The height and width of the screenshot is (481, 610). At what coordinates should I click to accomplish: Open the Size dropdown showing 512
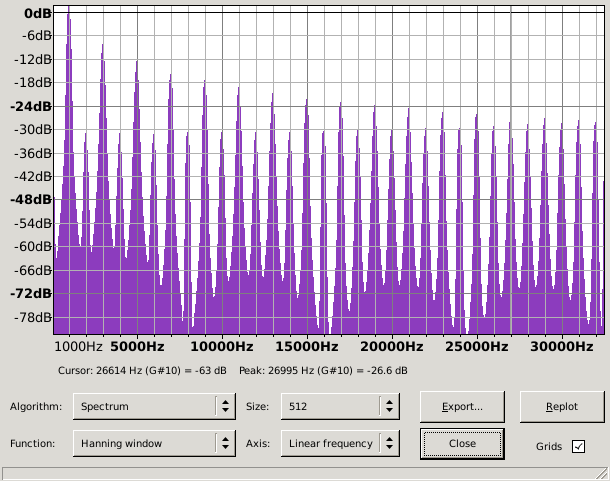pyautogui.click(x=340, y=406)
